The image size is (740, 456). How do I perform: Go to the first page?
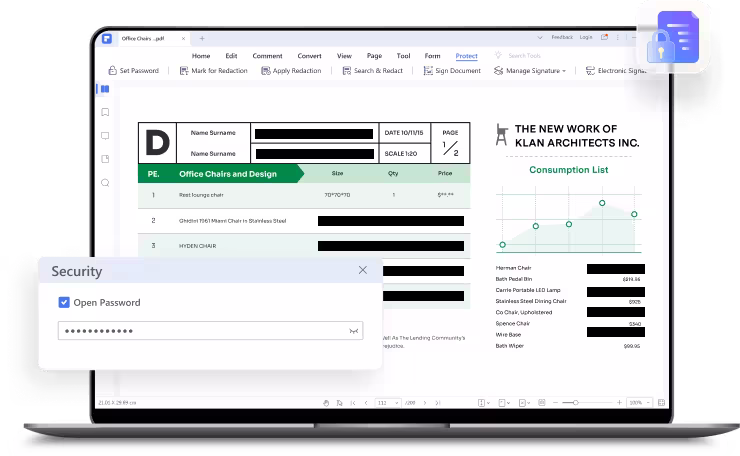[x=353, y=403]
